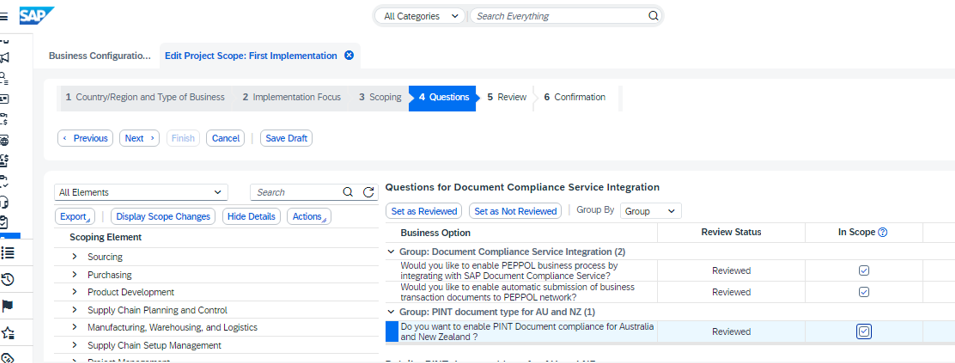
Task: Click the Save Draft button
Action: click(286, 138)
